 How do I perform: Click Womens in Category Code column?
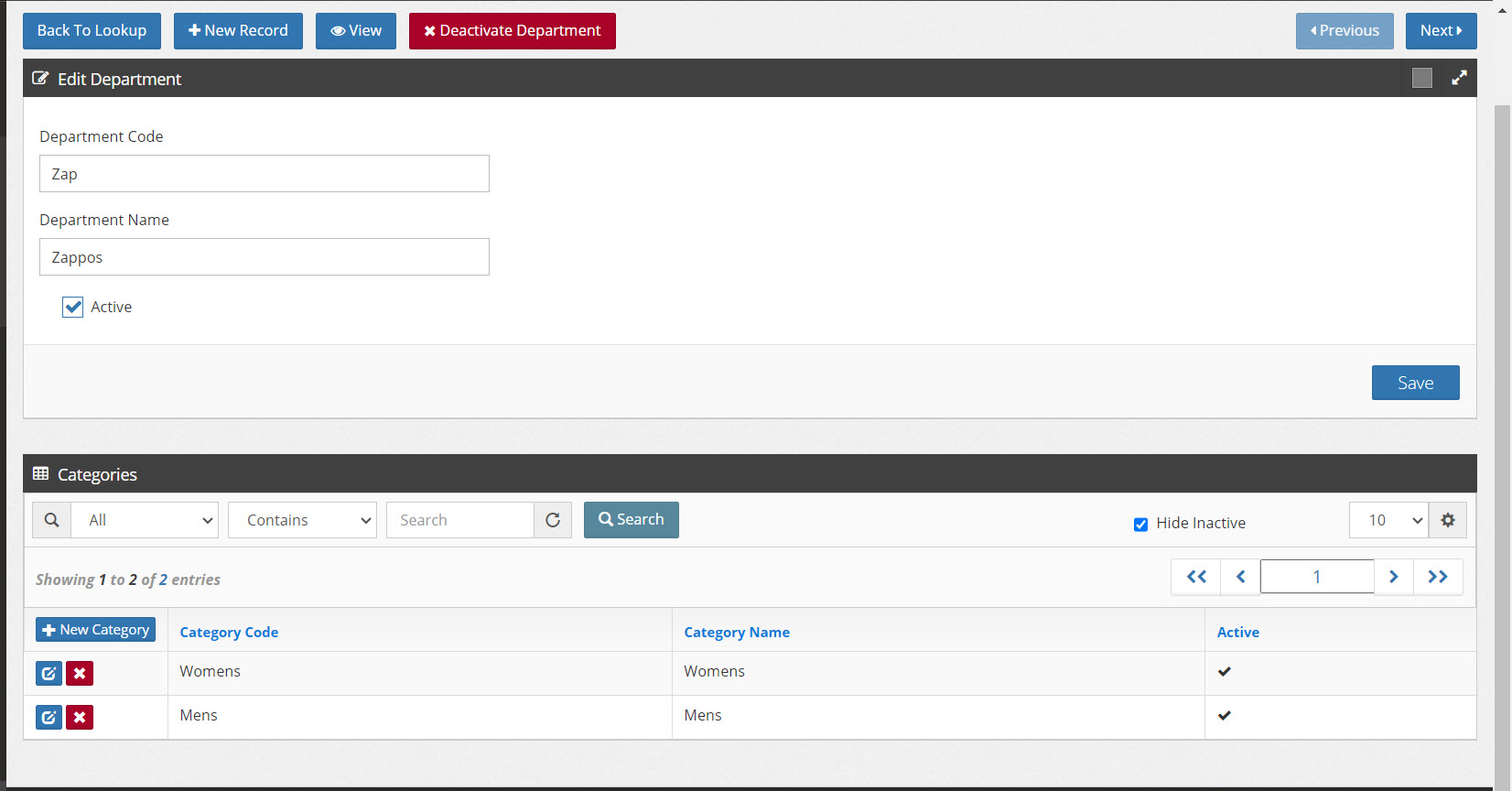210,671
